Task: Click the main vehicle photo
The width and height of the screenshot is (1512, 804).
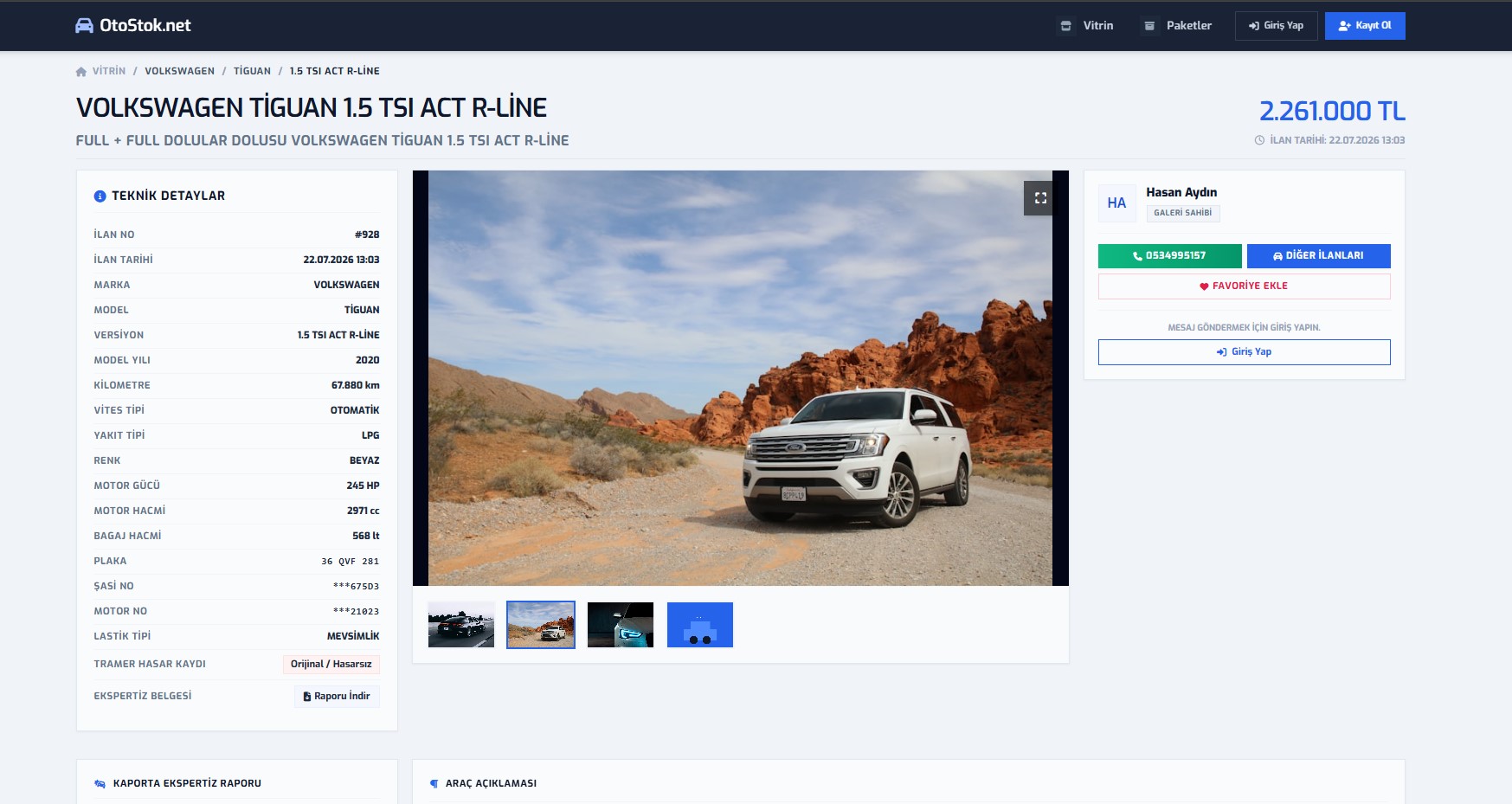Action: [740, 378]
